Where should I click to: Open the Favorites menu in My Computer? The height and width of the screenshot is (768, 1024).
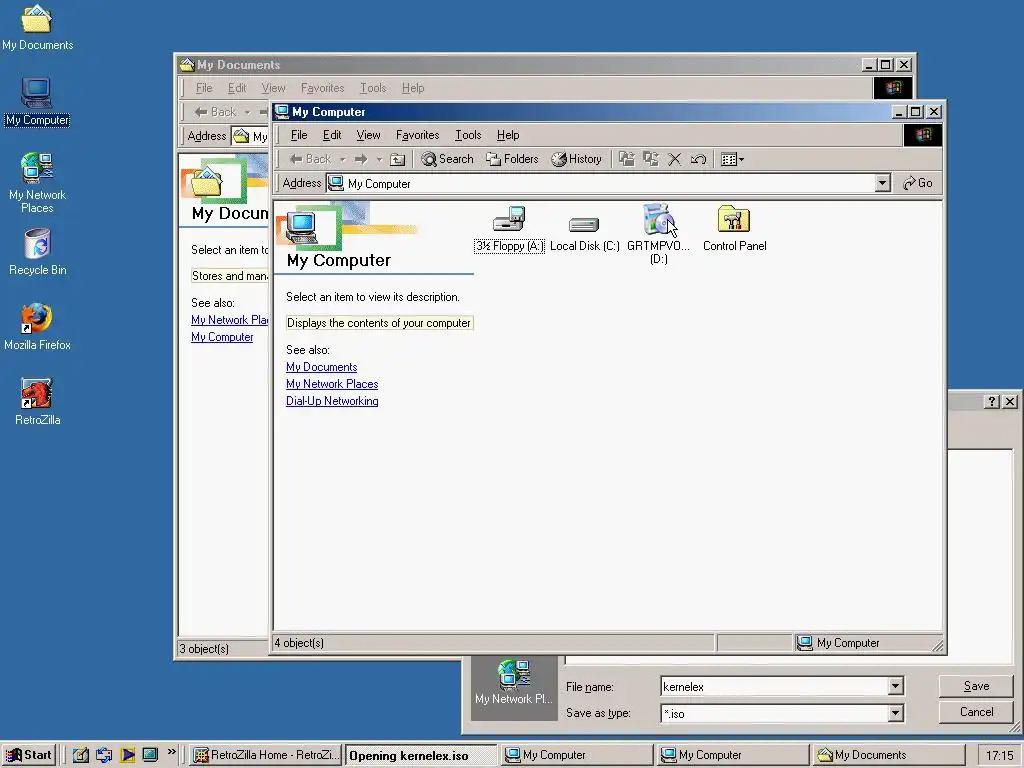click(417, 135)
